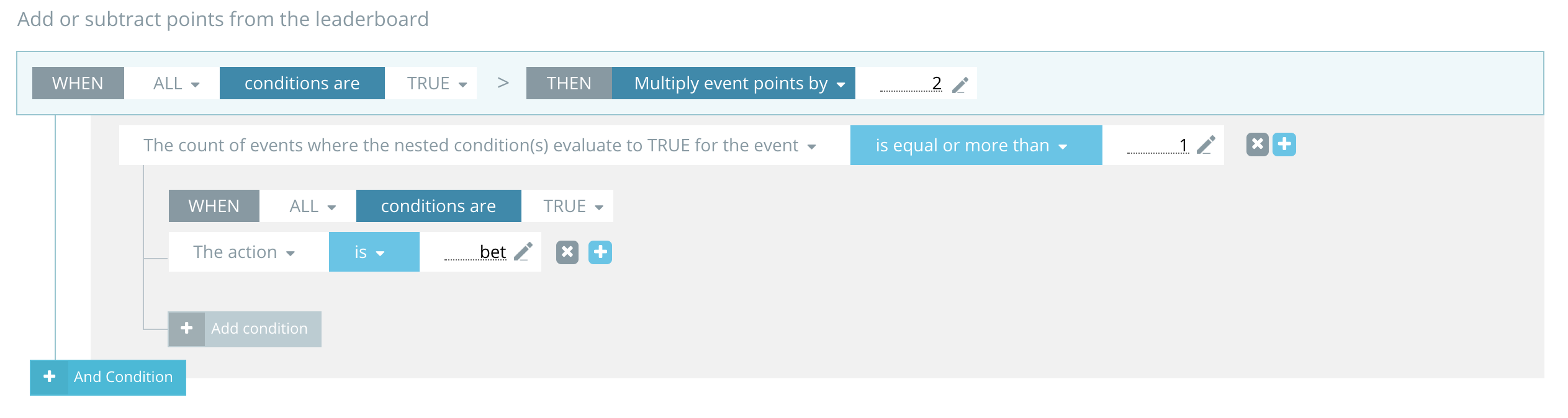Expand 'The count of events' condition type dropdown
The image size is (1568, 418).
coord(480,145)
